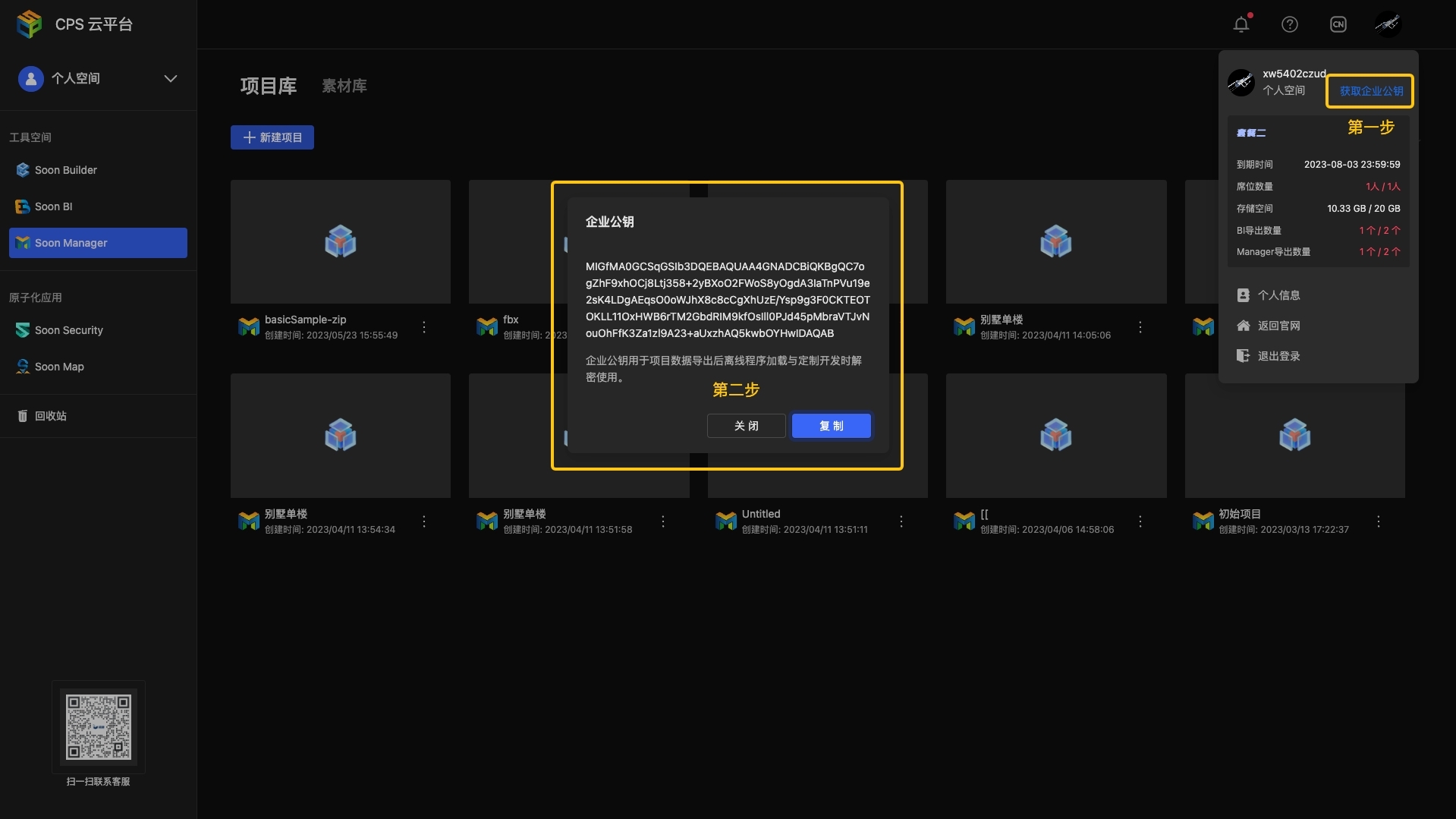This screenshot has height=819, width=1456.
Task: Open Soon Map application
Action: coord(59,367)
